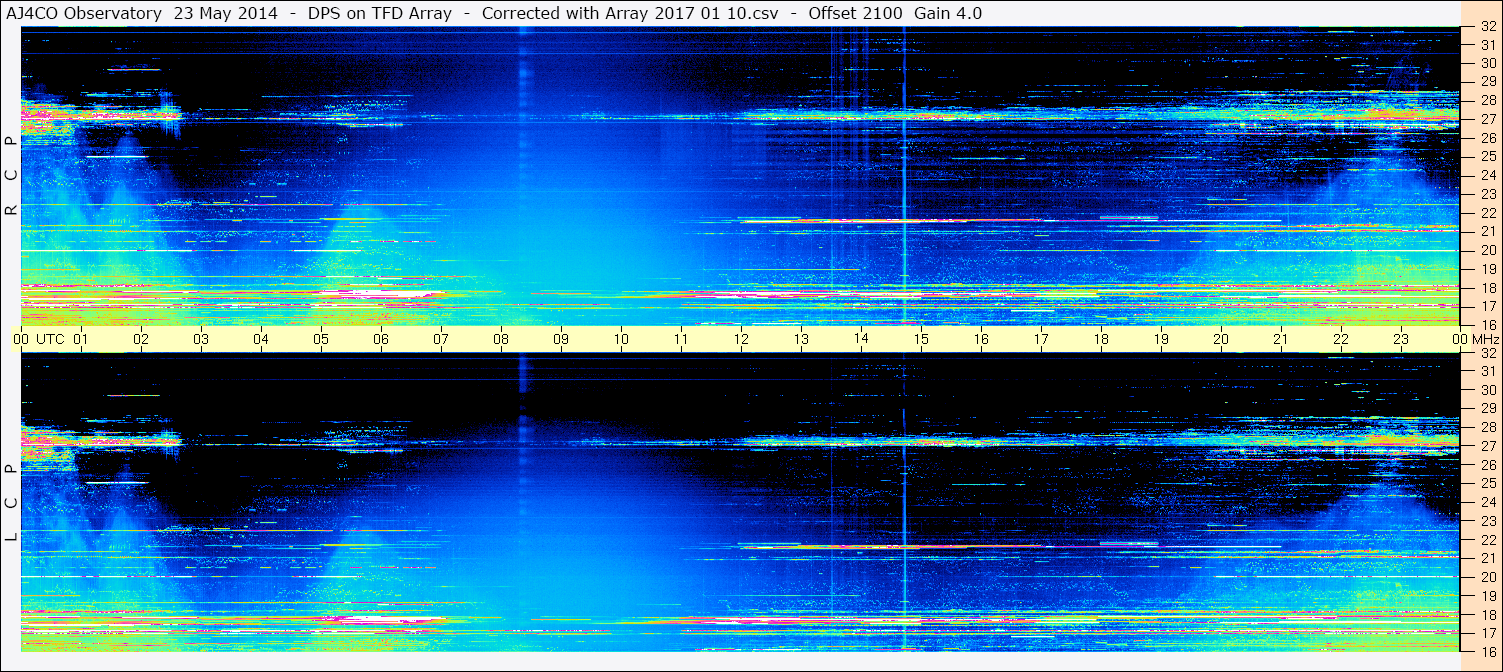Click the 16 MHz label of RCP panel
The image size is (1503, 672).
pyautogui.click(x=1487, y=324)
